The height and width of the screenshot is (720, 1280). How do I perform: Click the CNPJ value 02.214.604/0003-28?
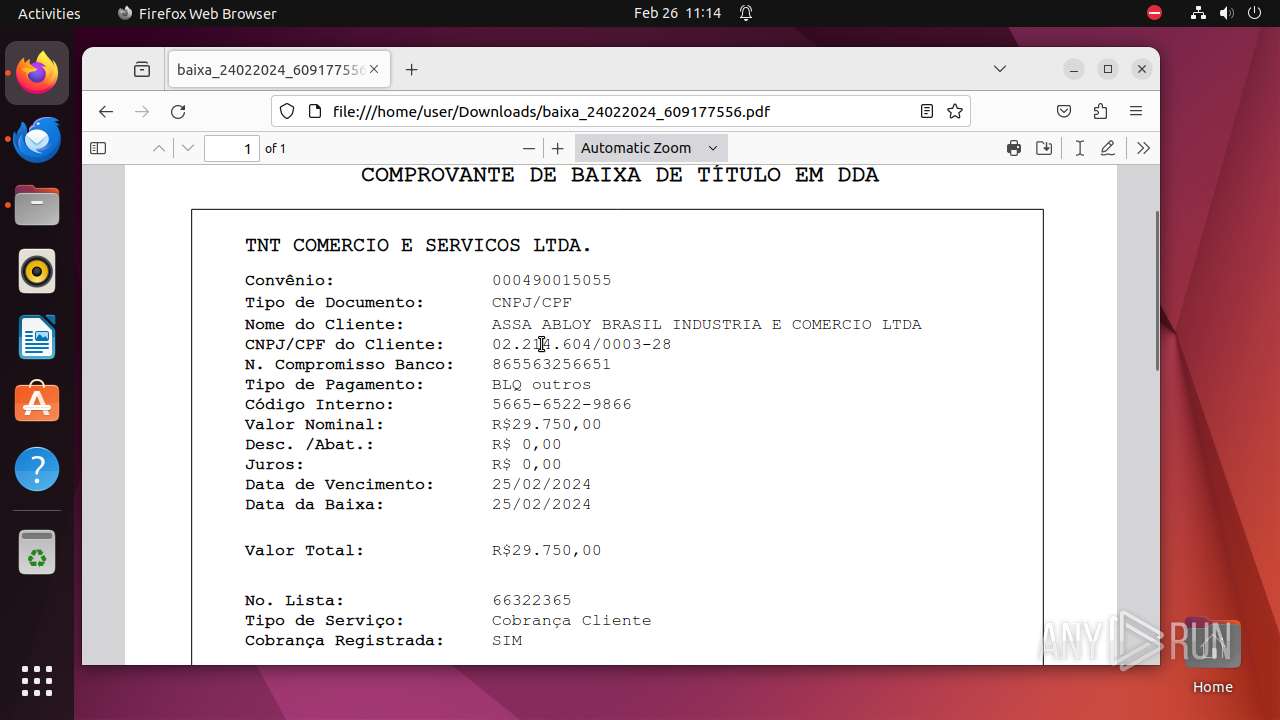tap(581, 345)
